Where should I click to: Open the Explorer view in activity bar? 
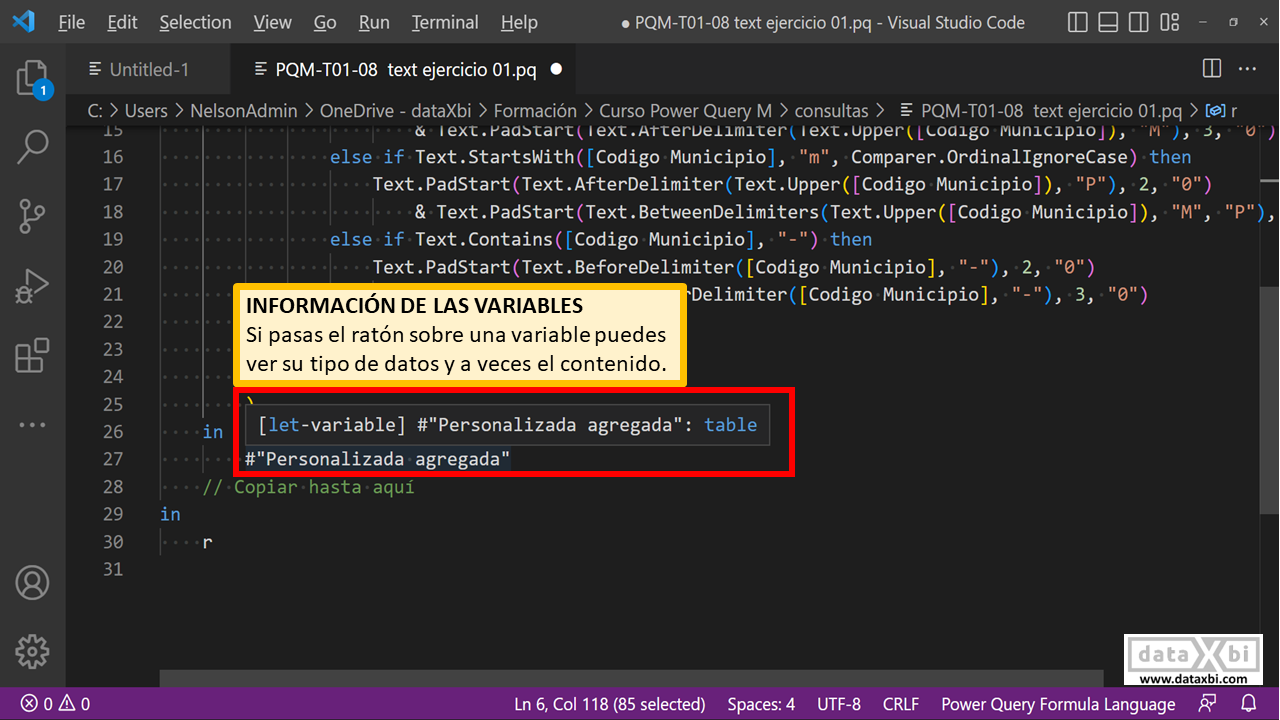click(32, 78)
